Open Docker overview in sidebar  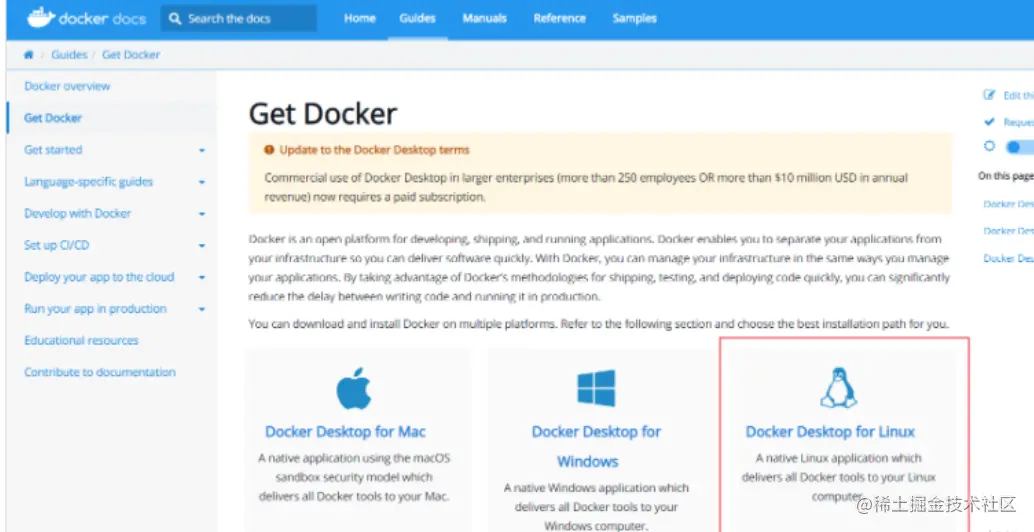pyautogui.click(x=67, y=86)
